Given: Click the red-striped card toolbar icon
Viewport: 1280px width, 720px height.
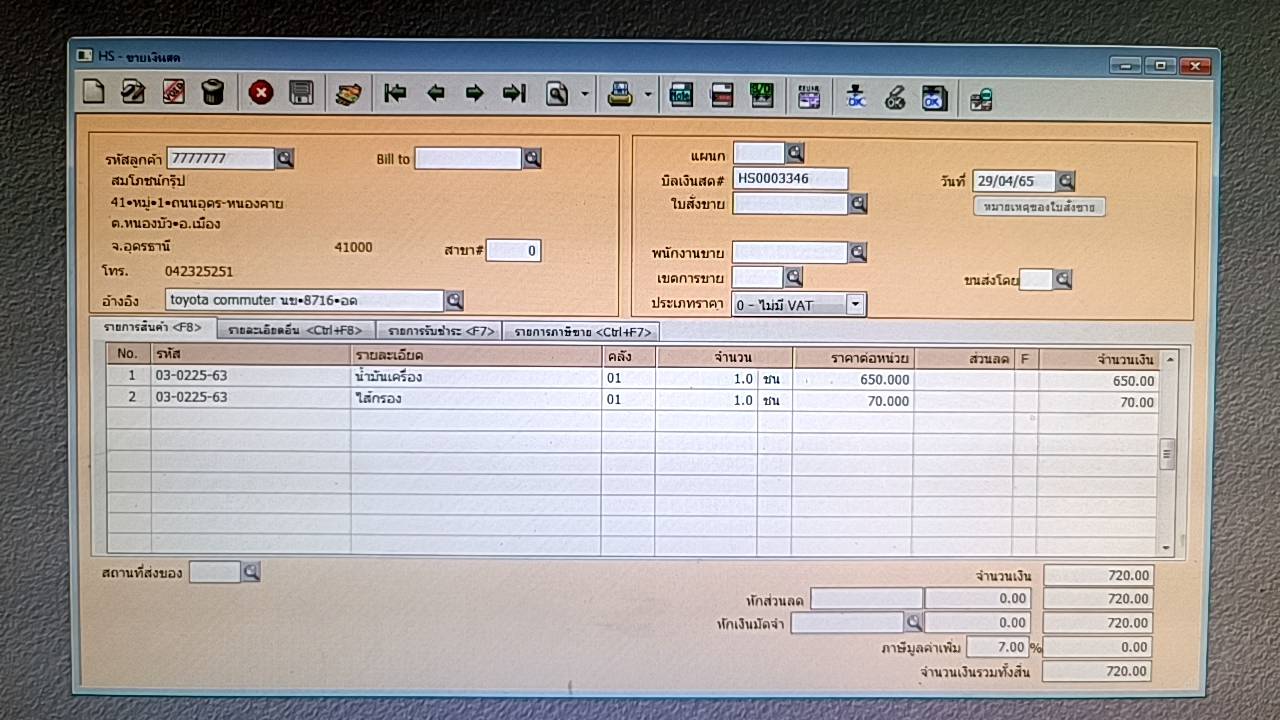Looking at the screenshot, I should 722,96.
